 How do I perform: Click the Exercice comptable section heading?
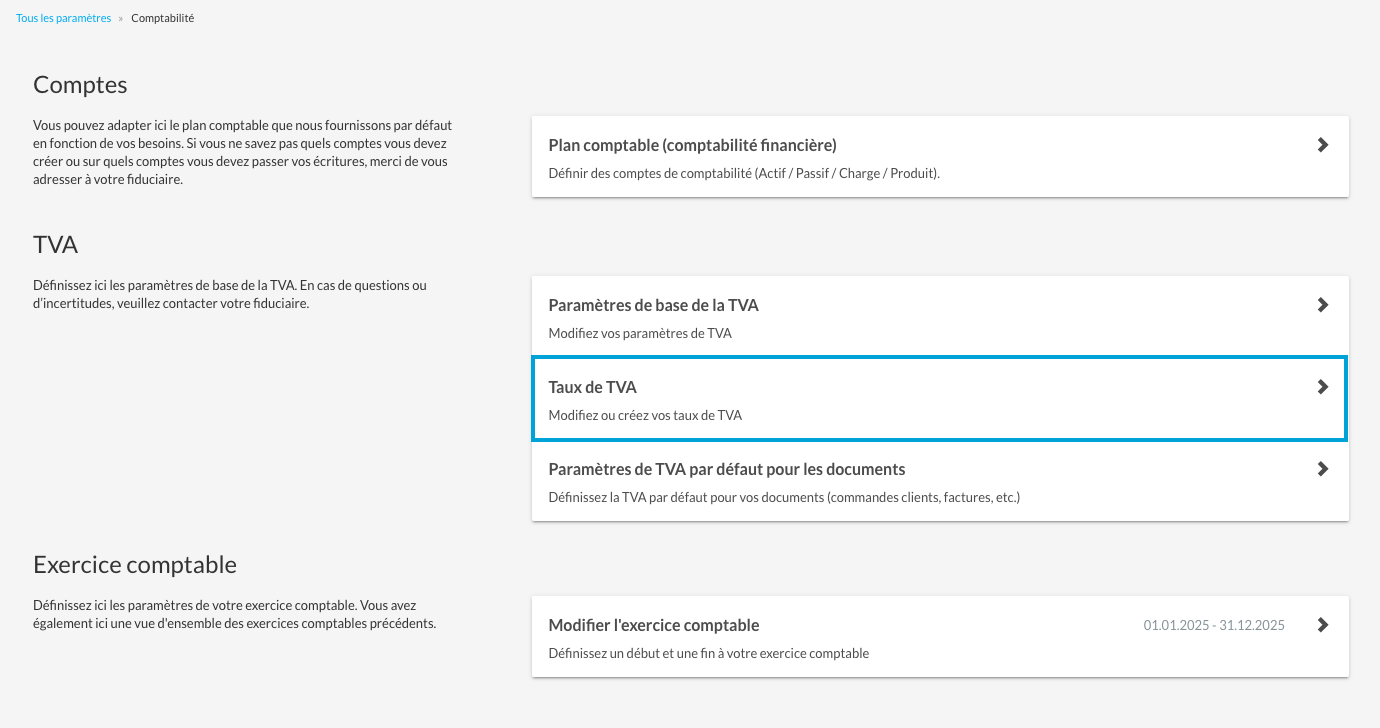tap(135, 565)
